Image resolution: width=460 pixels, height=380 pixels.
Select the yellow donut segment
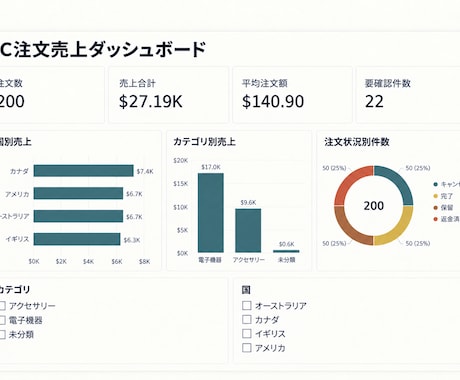click(x=397, y=229)
